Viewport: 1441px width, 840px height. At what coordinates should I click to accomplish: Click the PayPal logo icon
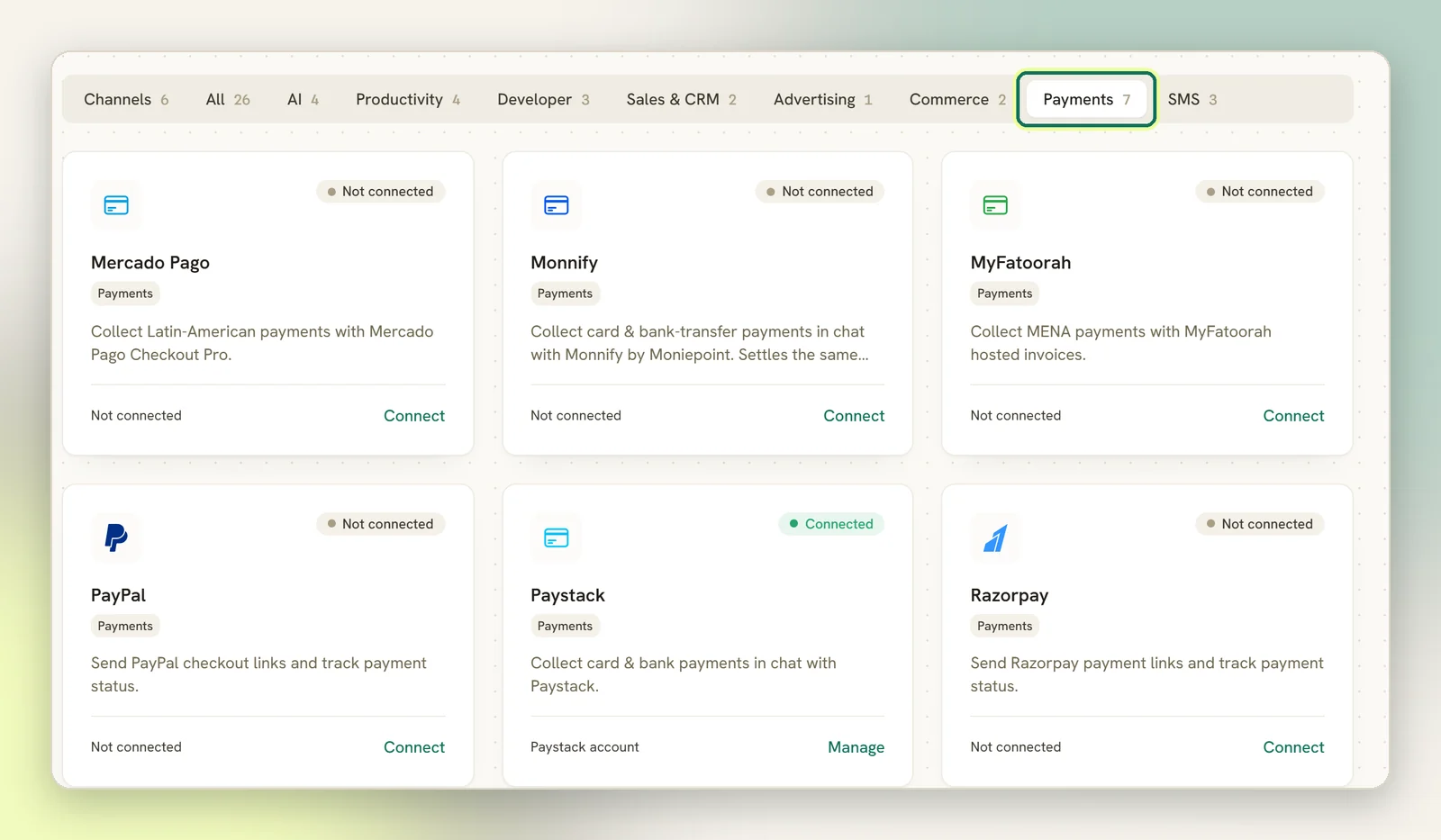tap(116, 537)
